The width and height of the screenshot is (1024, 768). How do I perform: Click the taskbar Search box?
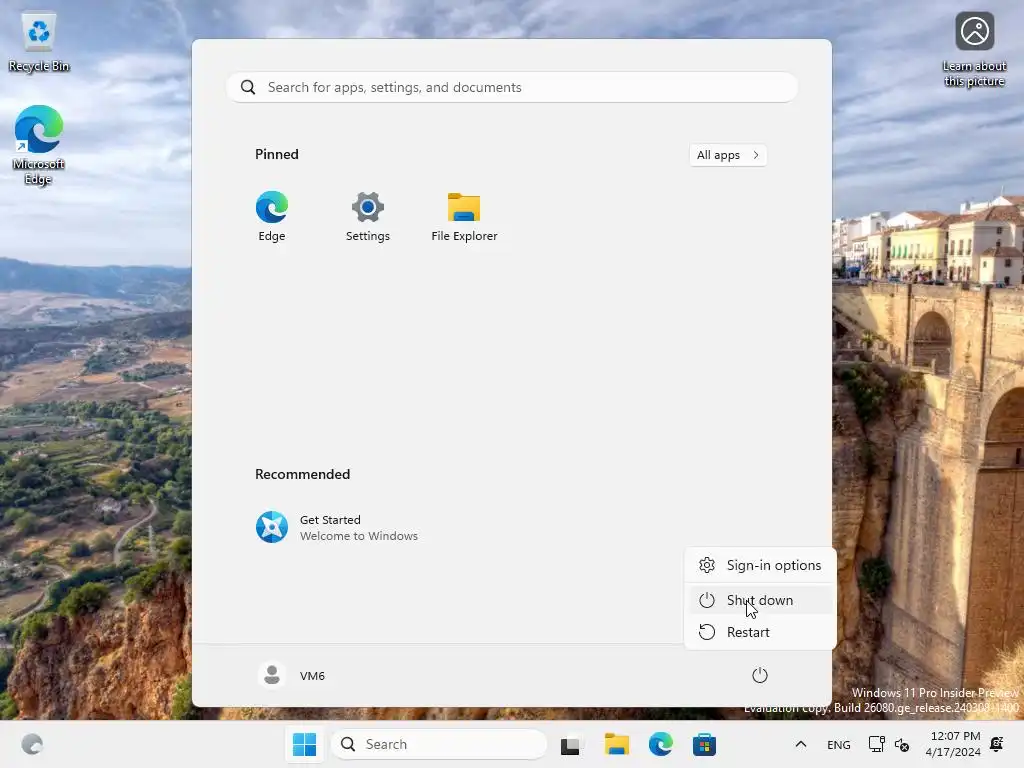click(x=439, y=744)
